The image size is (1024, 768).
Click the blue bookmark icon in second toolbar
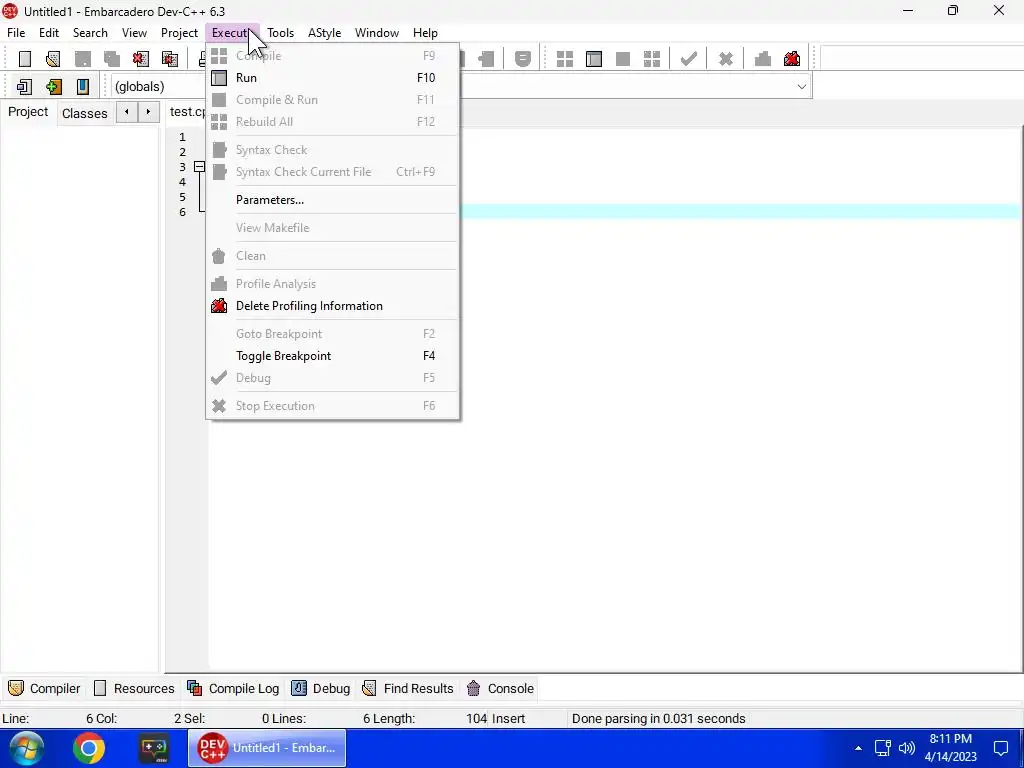tap(82, 86)
